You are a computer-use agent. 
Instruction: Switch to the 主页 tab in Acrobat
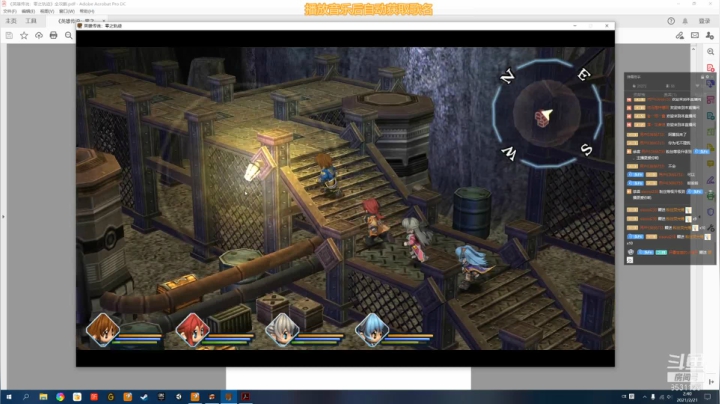[11, 21]
